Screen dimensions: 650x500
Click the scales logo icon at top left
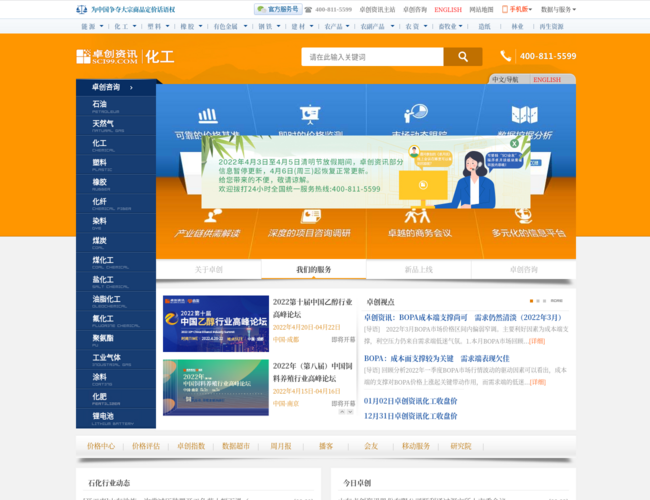[82, 9]
